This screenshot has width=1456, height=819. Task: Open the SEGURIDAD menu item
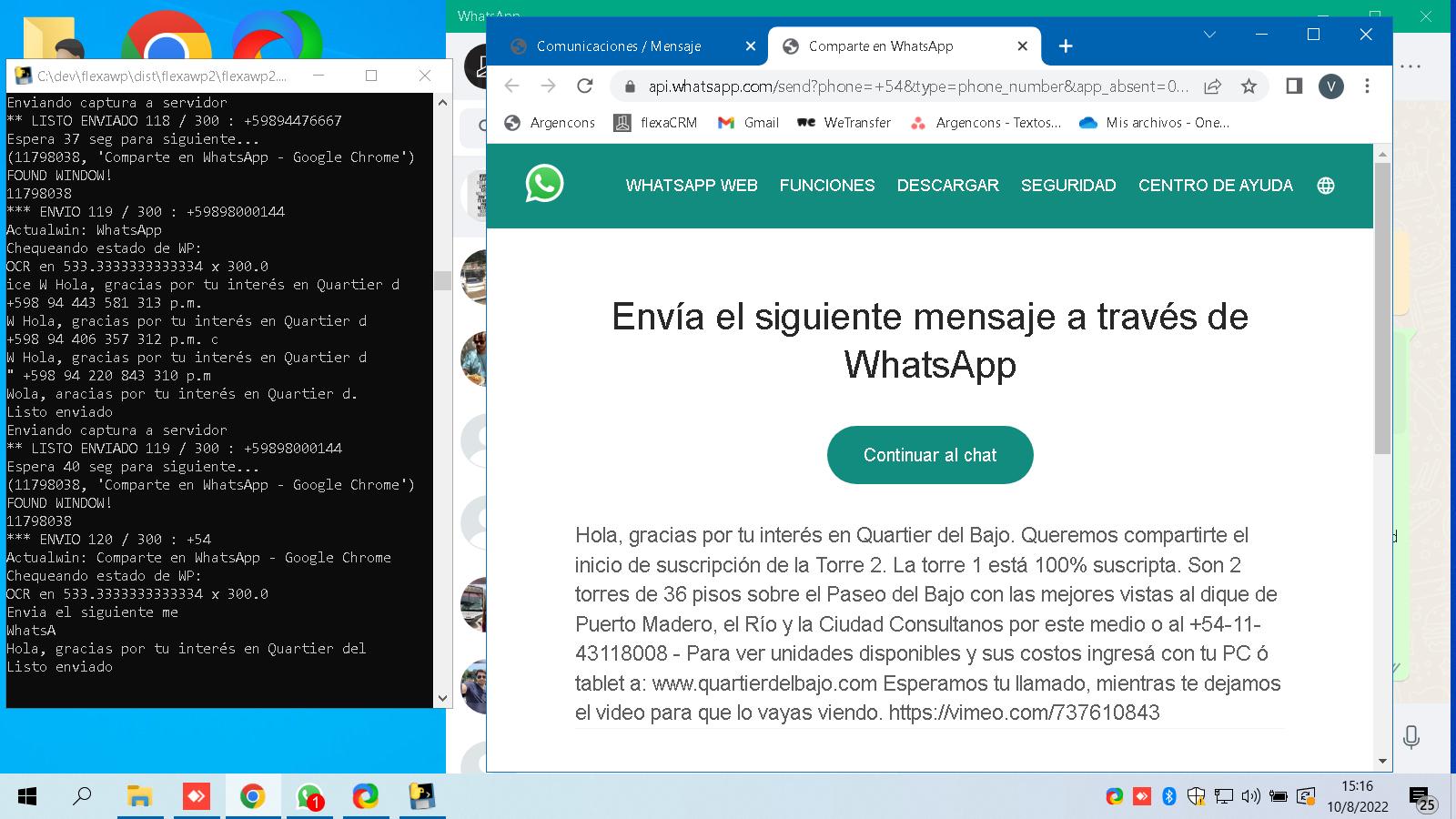pyautogui.click(x=1068, y=186)
